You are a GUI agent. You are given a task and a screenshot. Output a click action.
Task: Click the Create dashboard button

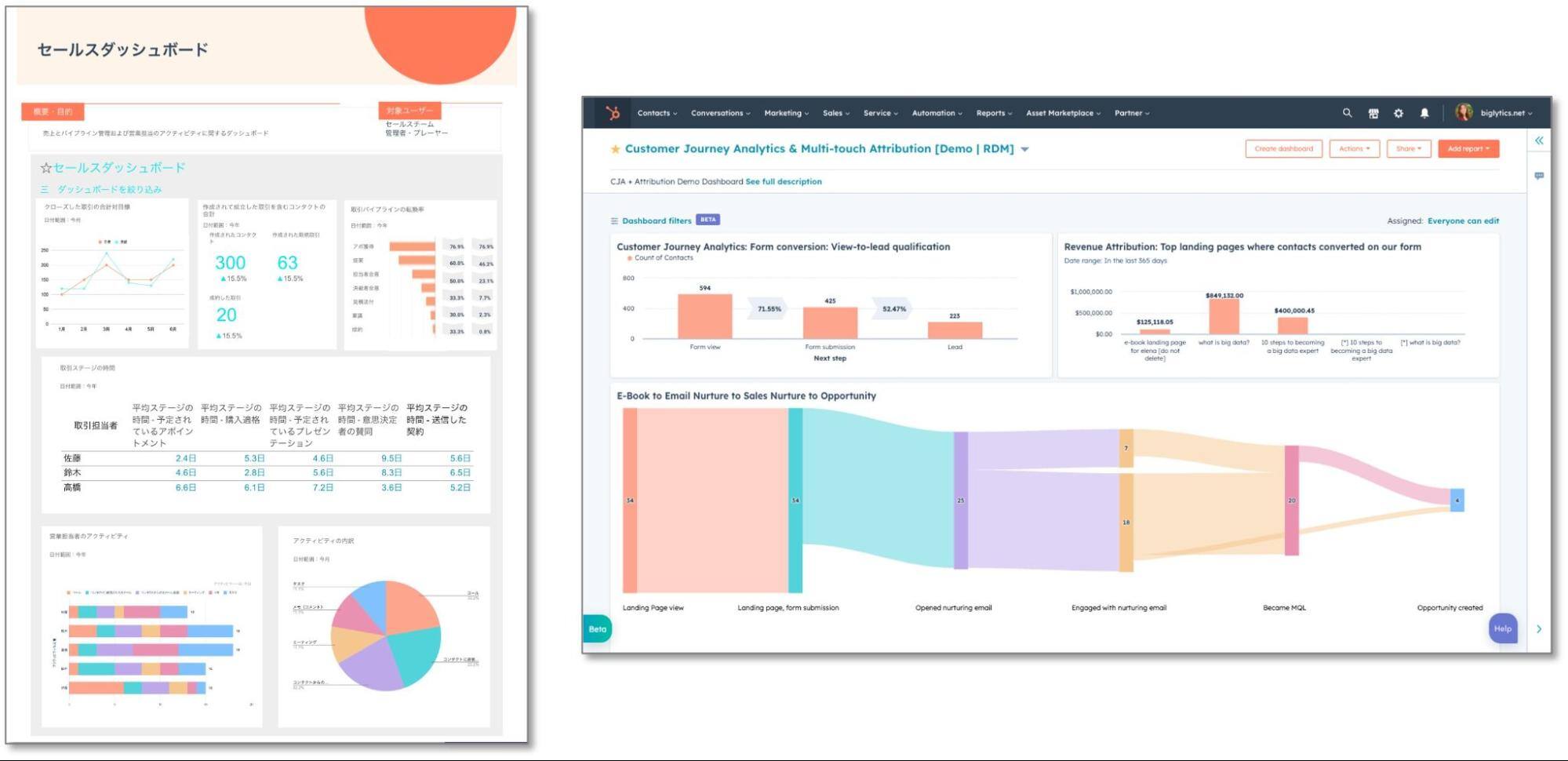pyautogui.click(x=1283, y=148)
